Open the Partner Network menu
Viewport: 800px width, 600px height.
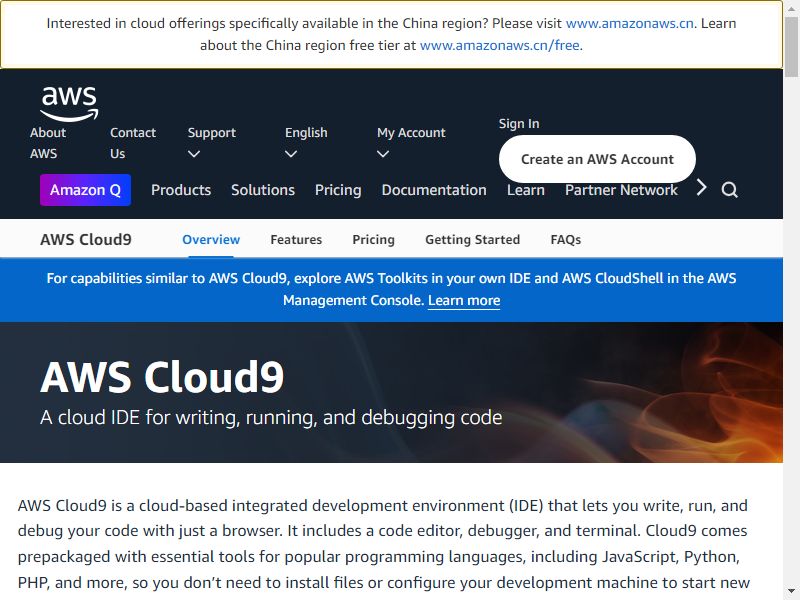pyautogui.click(x=621, y=190)
